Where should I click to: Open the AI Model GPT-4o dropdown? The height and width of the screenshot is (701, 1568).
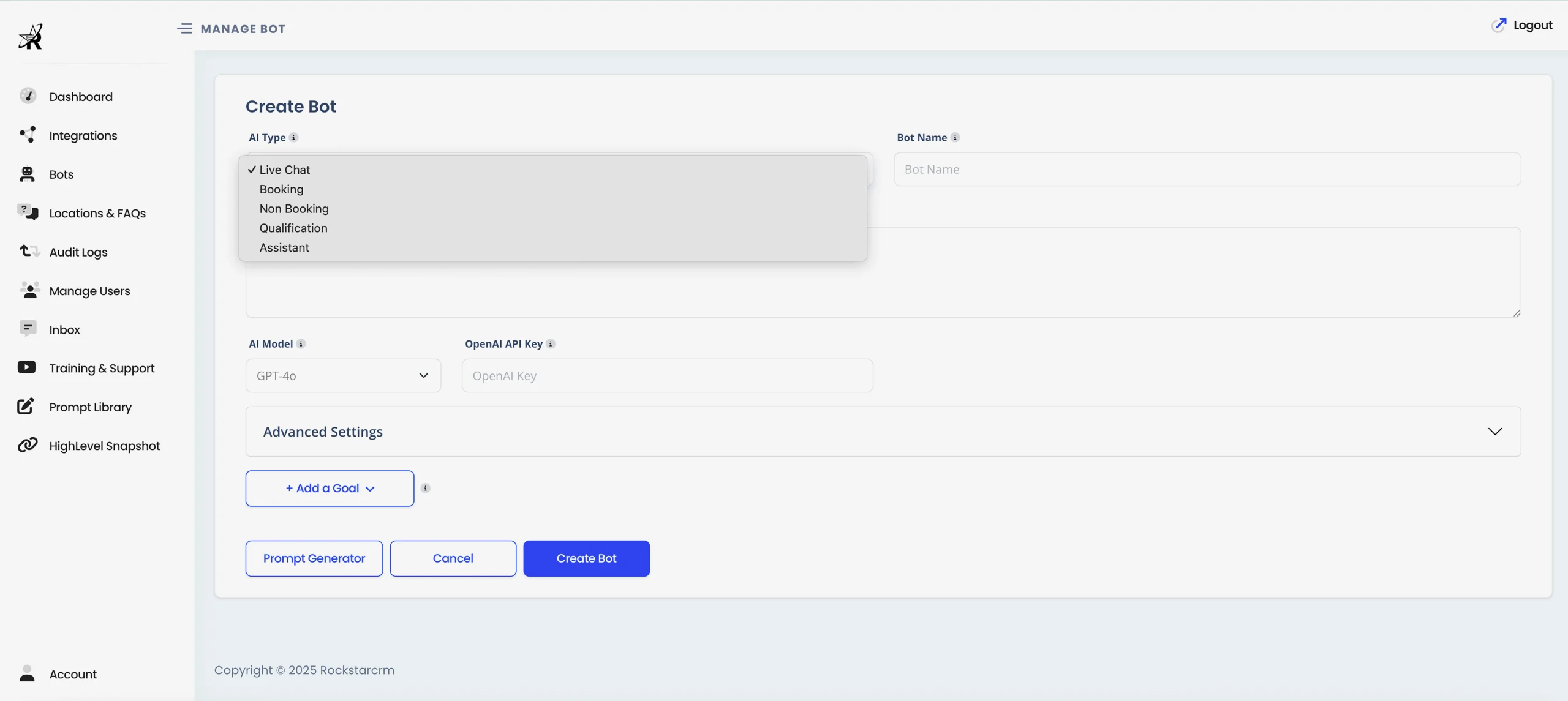(342, 375)
